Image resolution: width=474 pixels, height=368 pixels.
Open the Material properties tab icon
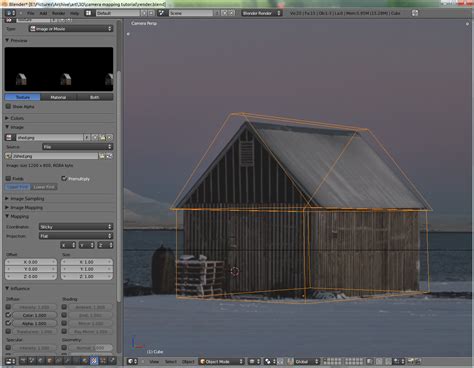[x=85, y=361]
